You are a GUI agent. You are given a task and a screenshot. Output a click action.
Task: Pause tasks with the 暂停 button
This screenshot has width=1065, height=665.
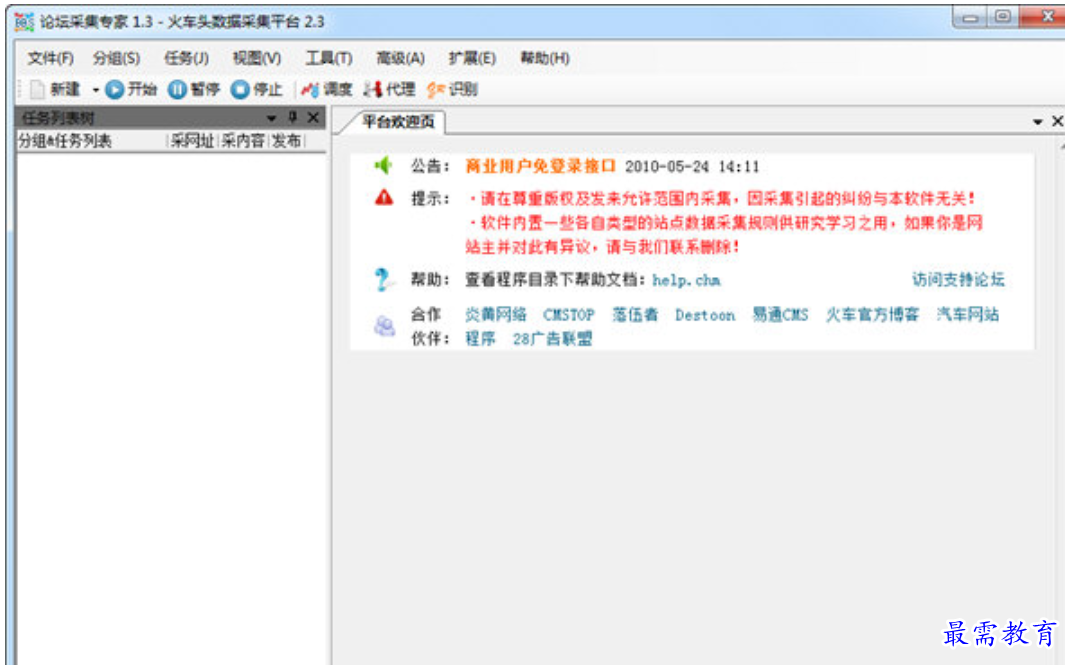194,89
